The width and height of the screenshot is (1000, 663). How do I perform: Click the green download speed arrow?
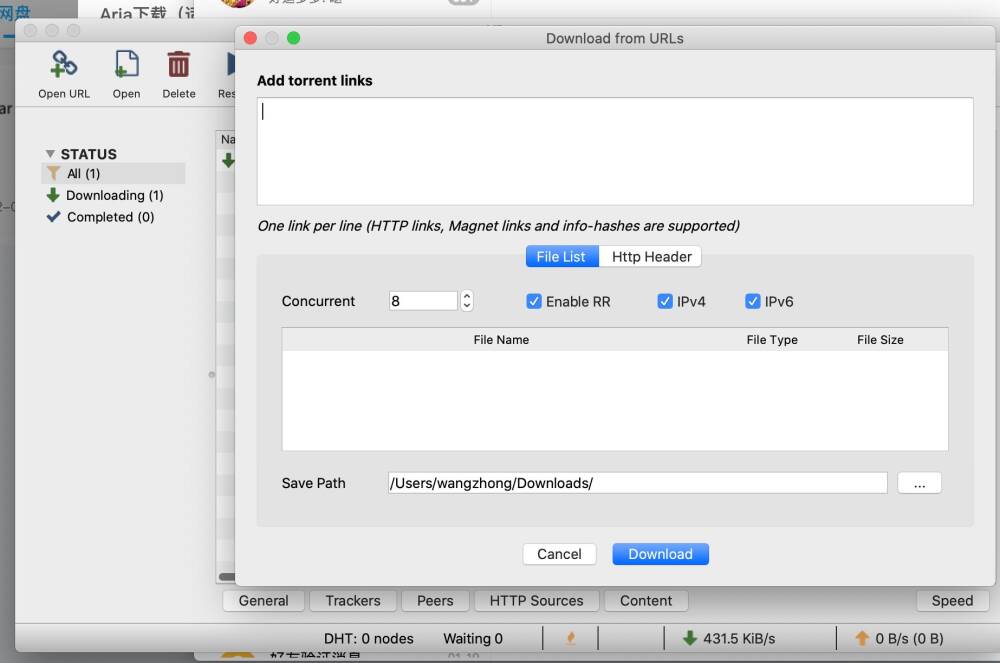point(690,638)
